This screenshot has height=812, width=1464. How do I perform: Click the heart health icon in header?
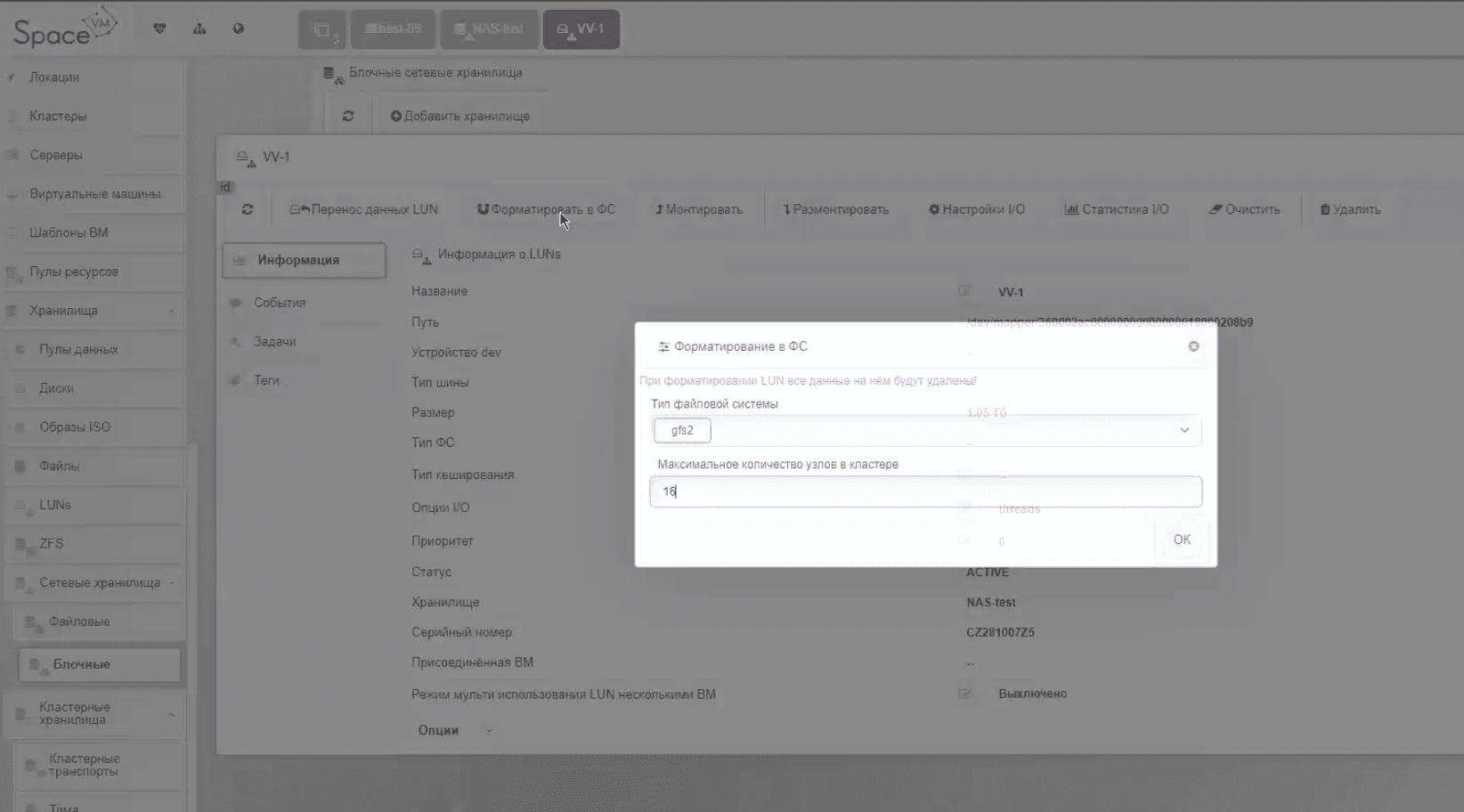[x=159, y=28]
